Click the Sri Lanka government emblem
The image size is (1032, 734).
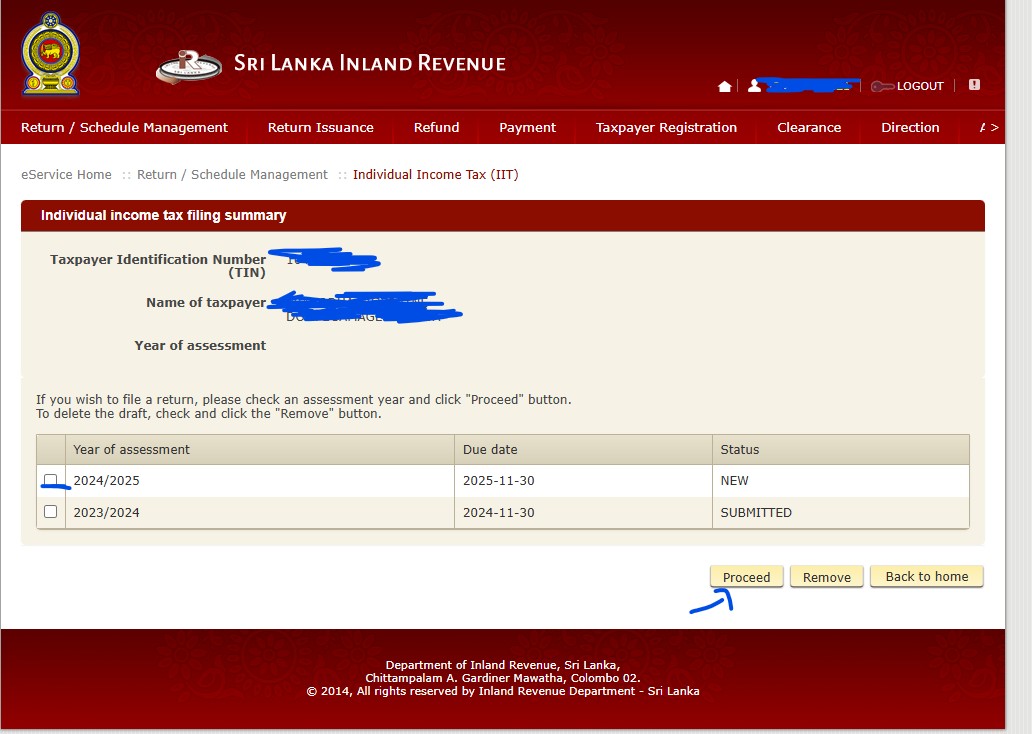point(50,55)
